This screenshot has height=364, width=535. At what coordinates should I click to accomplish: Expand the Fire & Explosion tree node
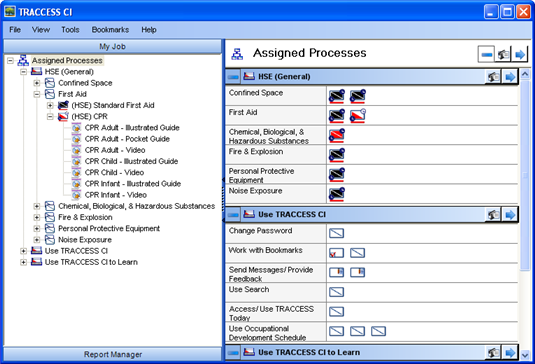click(37, 217)
